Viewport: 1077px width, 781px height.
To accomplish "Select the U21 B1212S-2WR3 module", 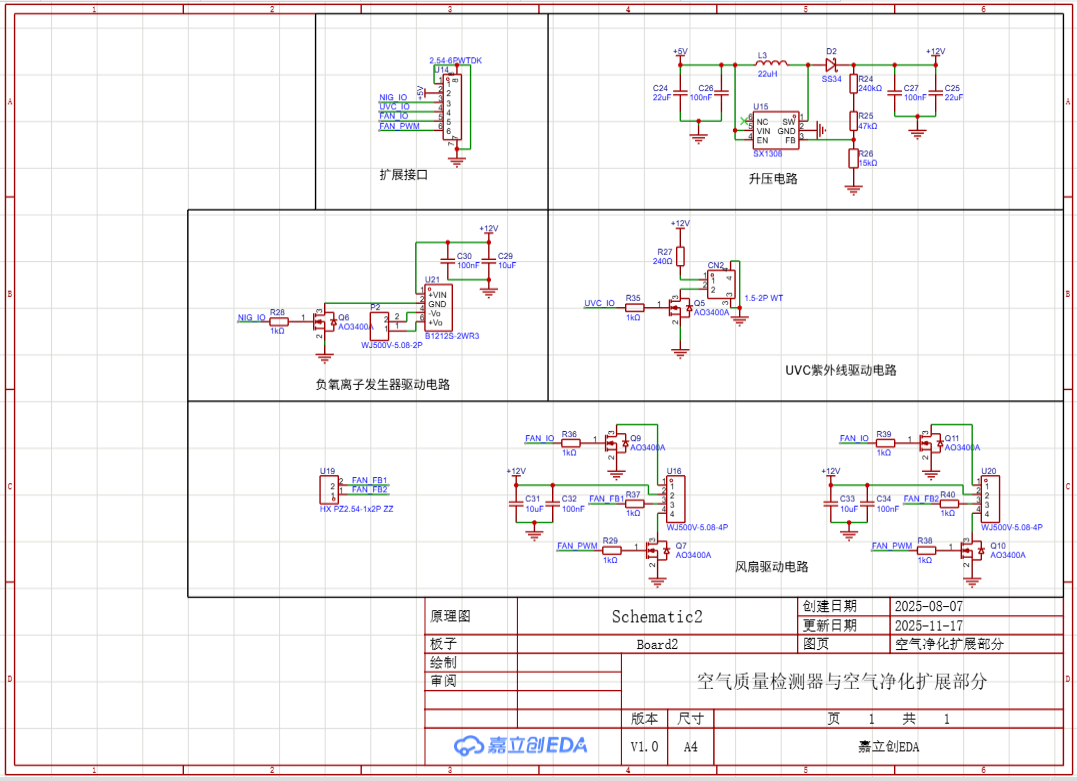I will (437, 308).
